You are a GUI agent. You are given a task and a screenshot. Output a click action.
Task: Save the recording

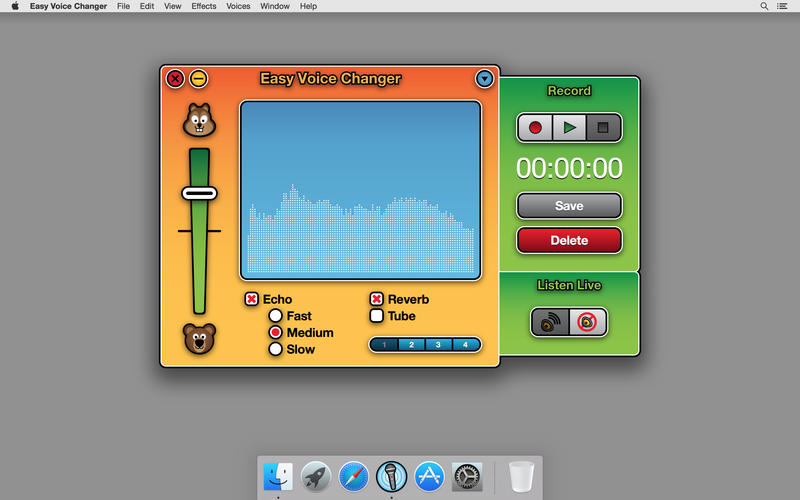tap(569, 206)
